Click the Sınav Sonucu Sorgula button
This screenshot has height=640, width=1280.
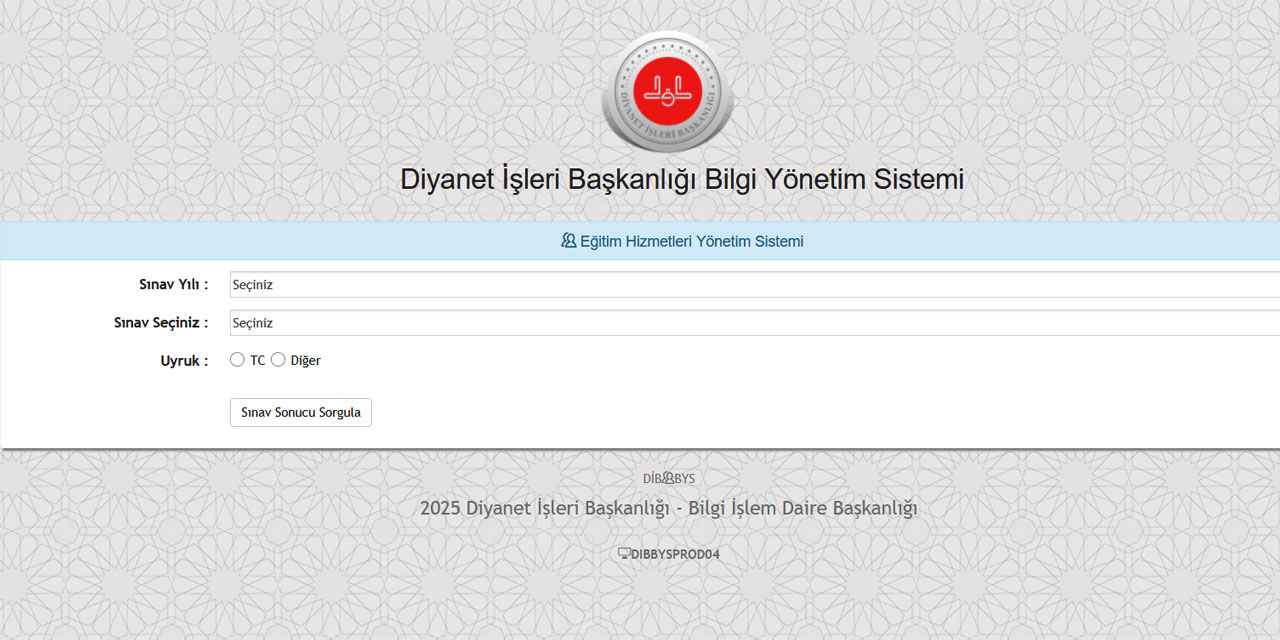tap(301, 412)
